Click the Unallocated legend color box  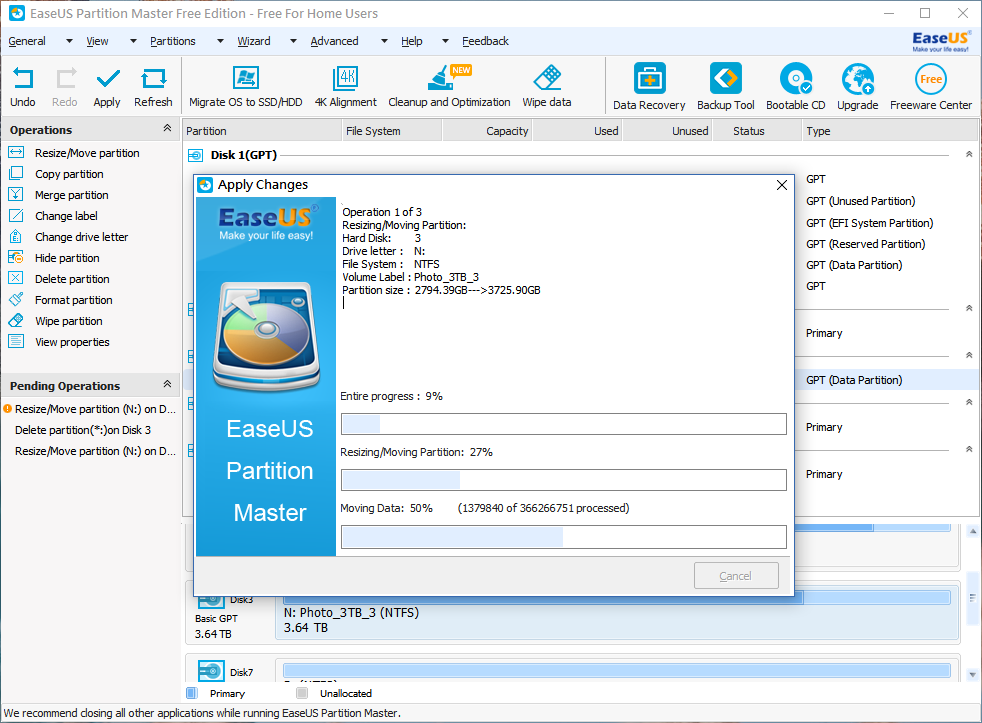(302, 693)
